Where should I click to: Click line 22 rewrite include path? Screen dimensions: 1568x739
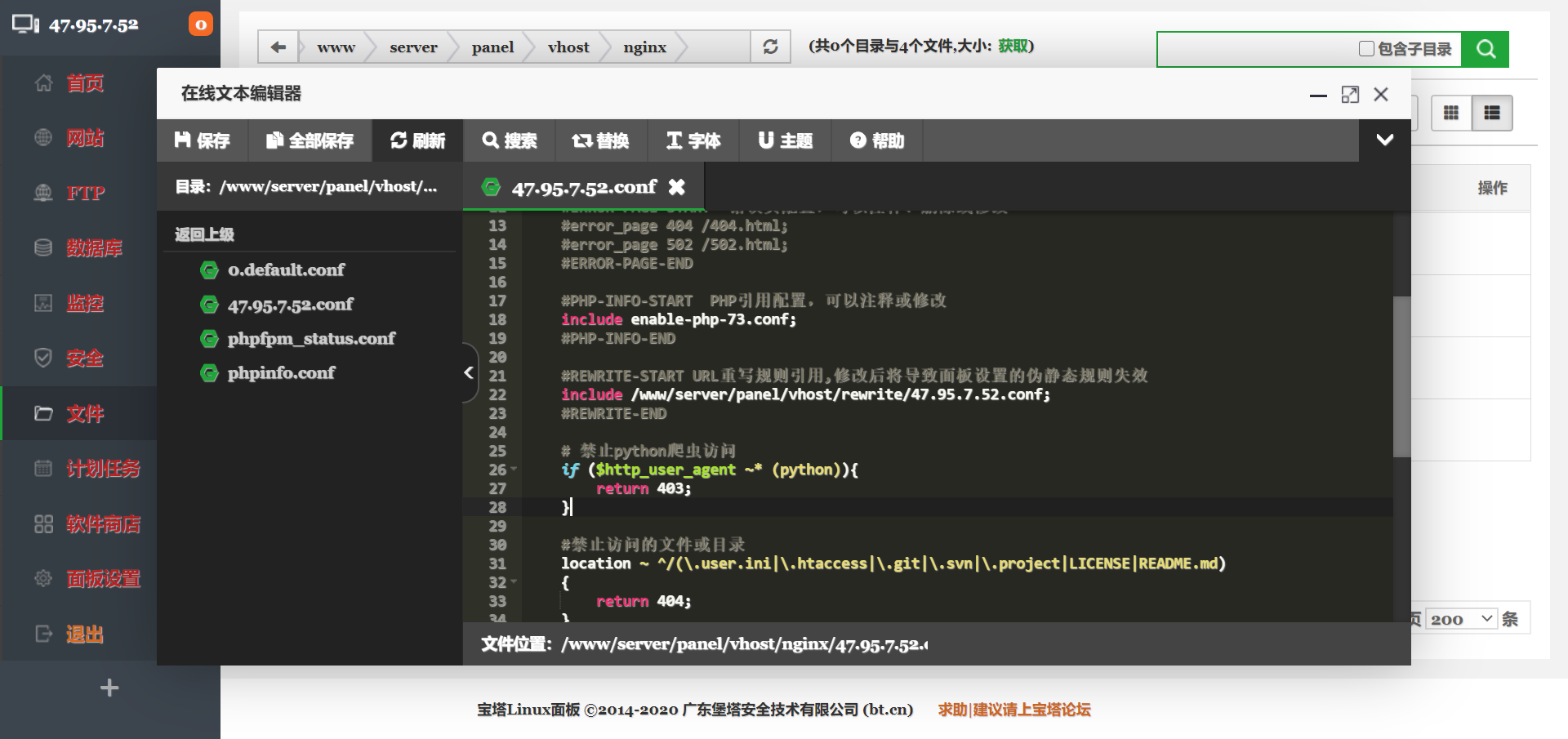click(840, 394)
